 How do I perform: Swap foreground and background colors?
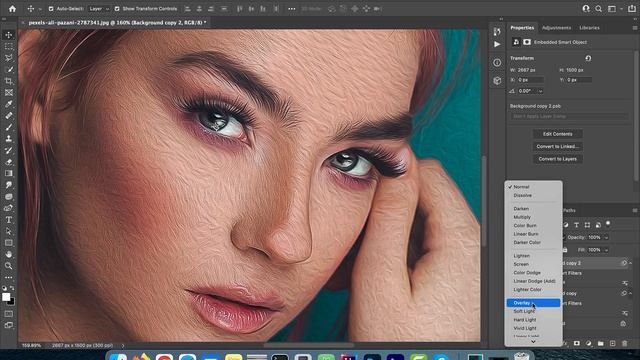[12, 288]
